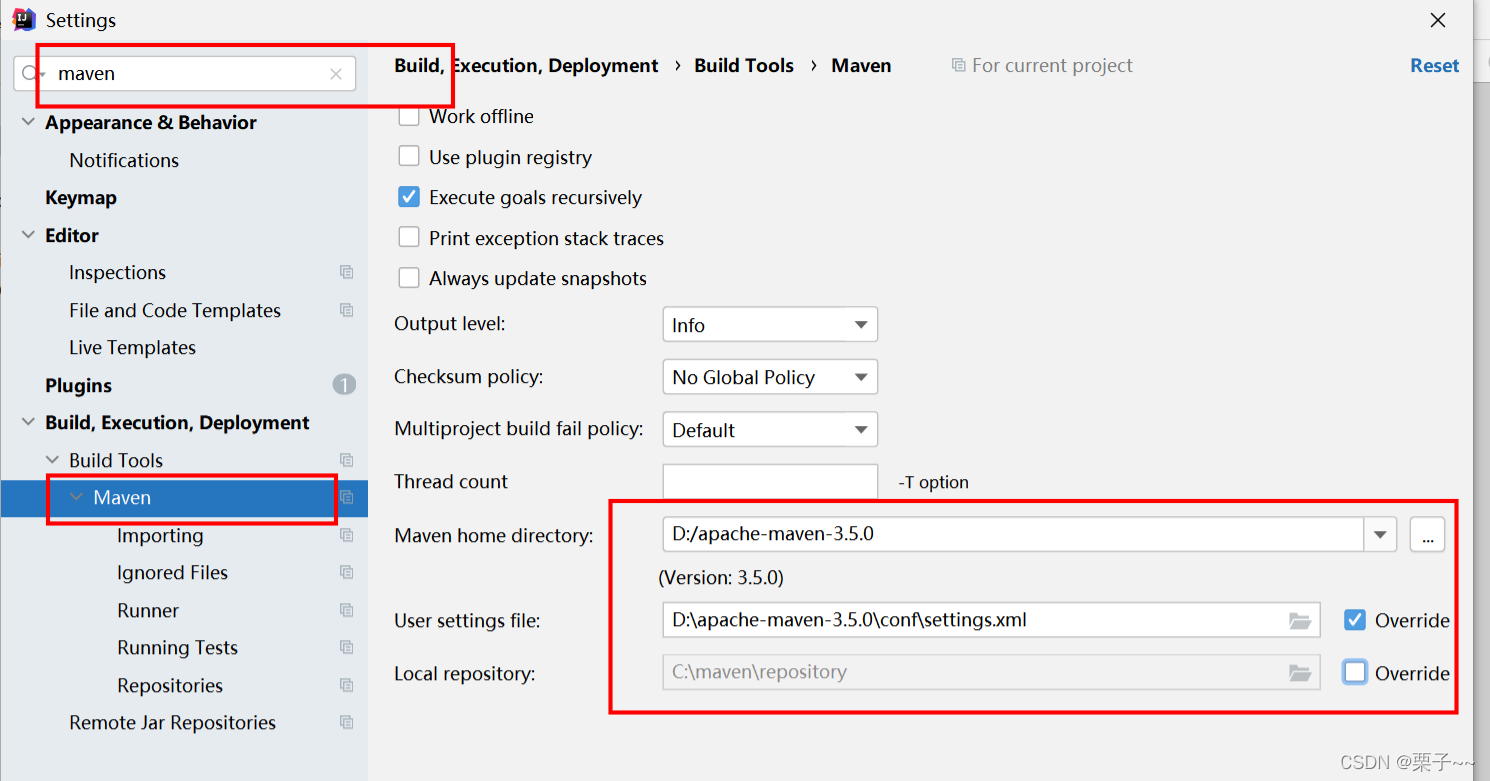
Task: Click in the Thread count field
Action: [770, 481]
